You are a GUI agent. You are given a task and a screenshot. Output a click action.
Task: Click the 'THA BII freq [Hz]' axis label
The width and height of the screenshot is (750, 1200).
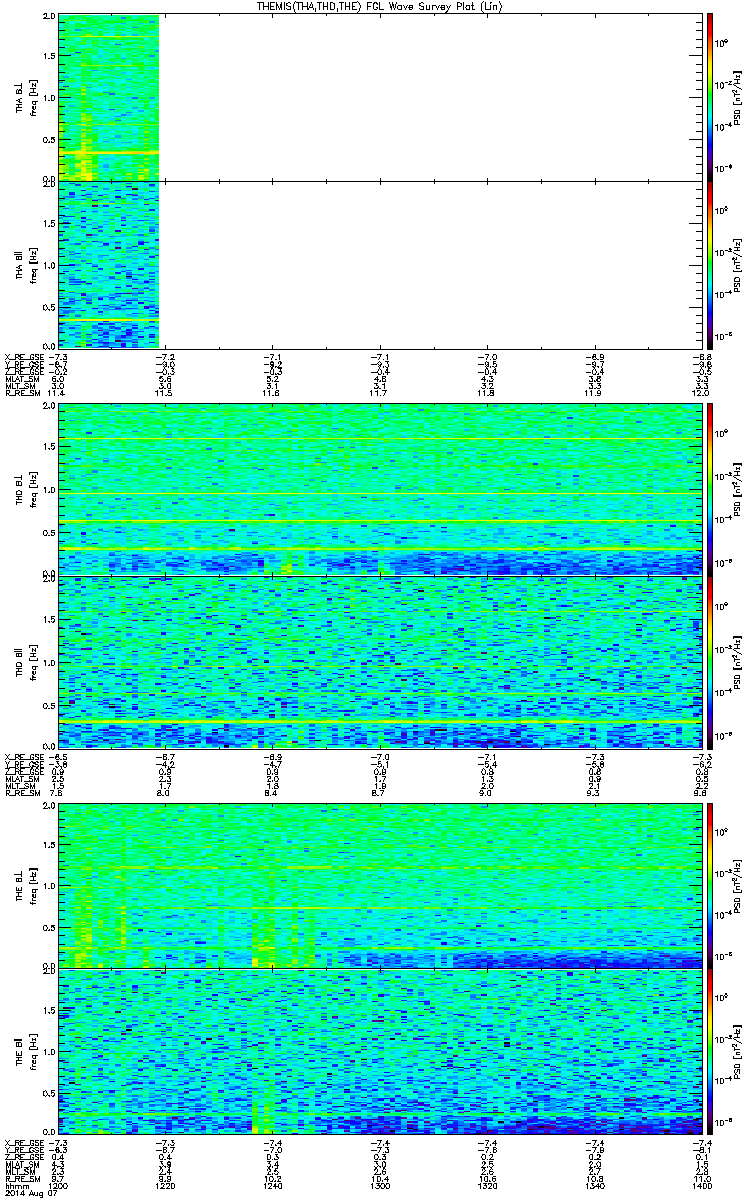[27, 264]
